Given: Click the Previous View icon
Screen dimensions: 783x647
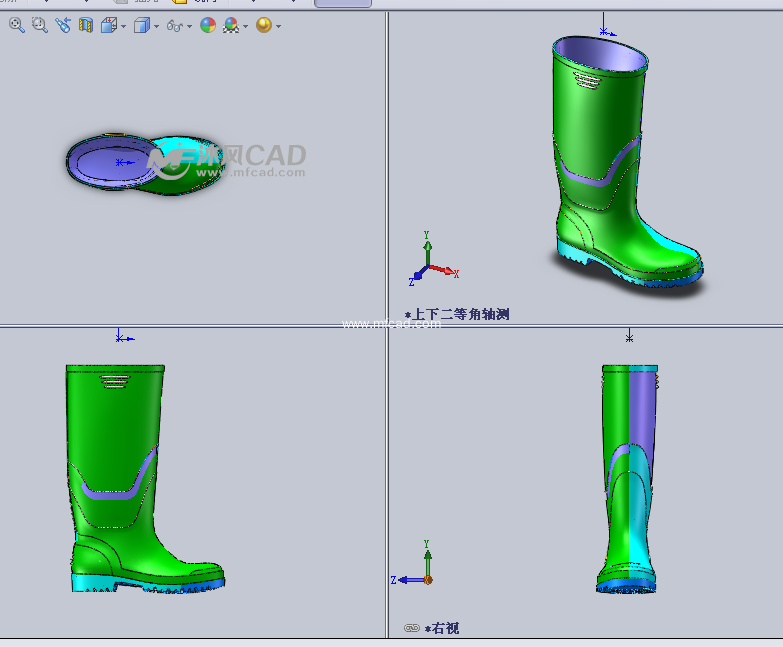Looking at the screenshot, I should coord(63,25).
